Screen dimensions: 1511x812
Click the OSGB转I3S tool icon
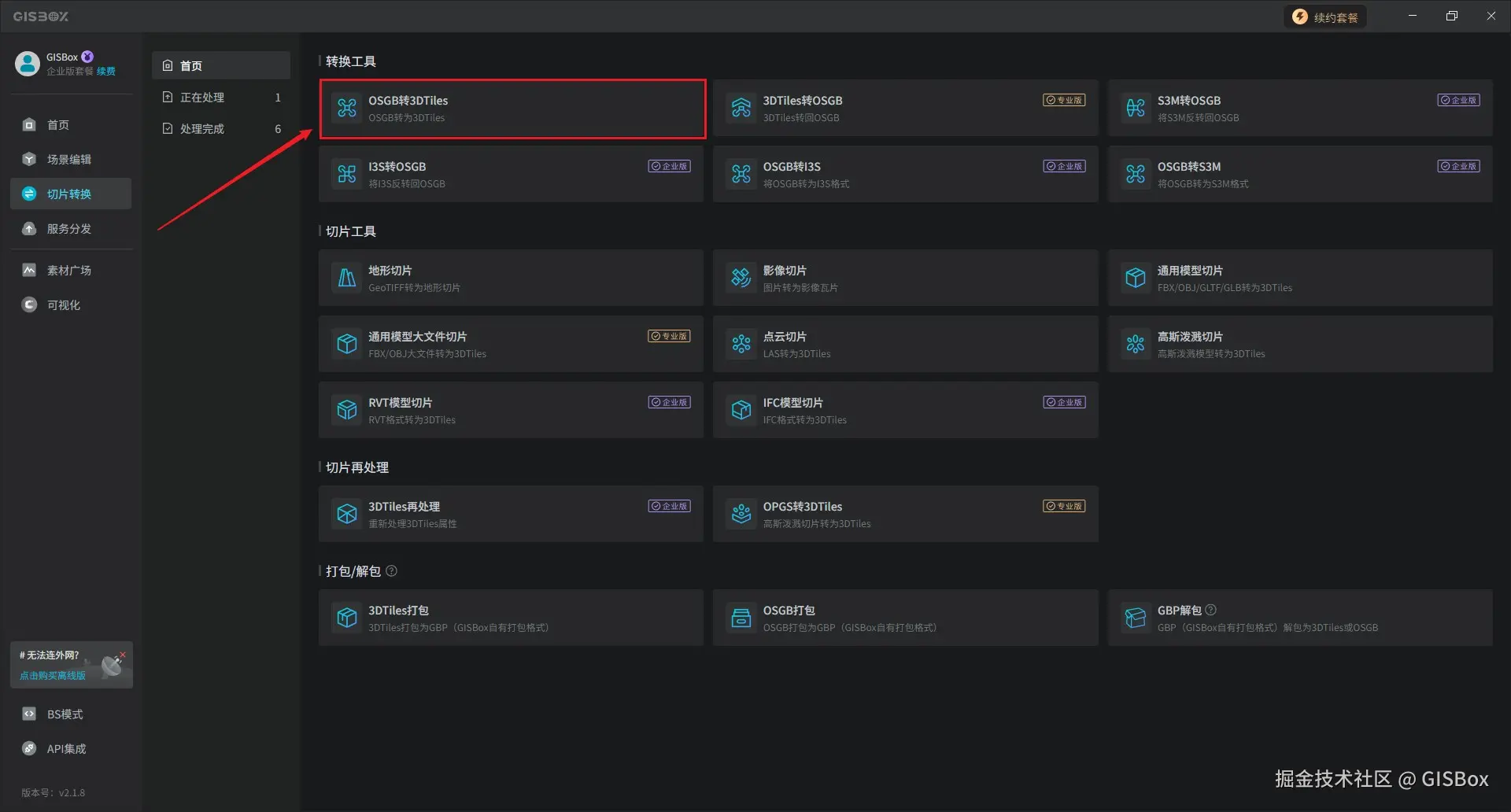(x=741, y=174)
